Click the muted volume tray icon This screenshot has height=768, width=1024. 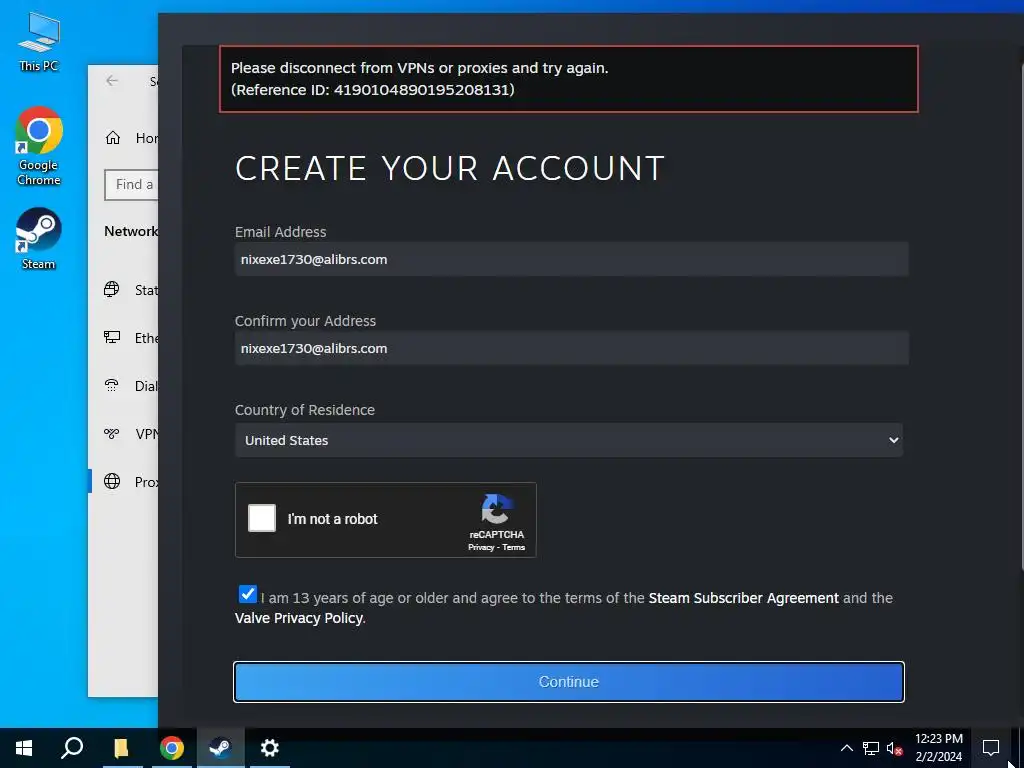(x=894, y=748)
